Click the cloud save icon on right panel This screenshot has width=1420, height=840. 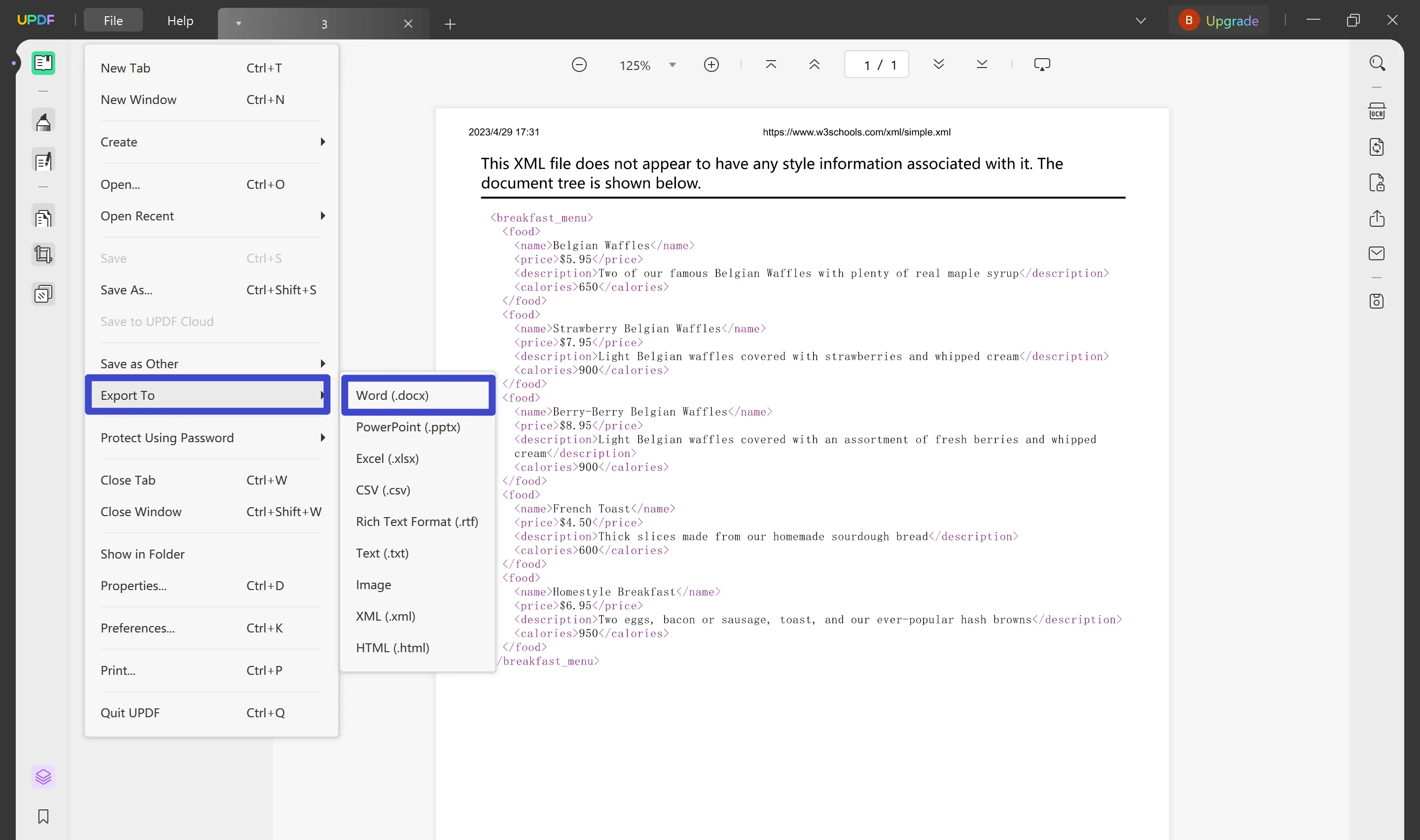(x=1378, y=301)
